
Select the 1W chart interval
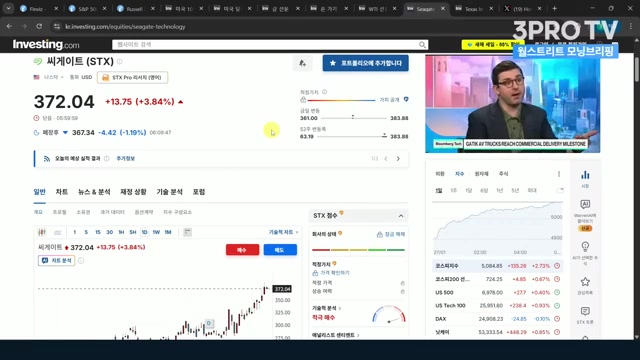pos(156,232)
